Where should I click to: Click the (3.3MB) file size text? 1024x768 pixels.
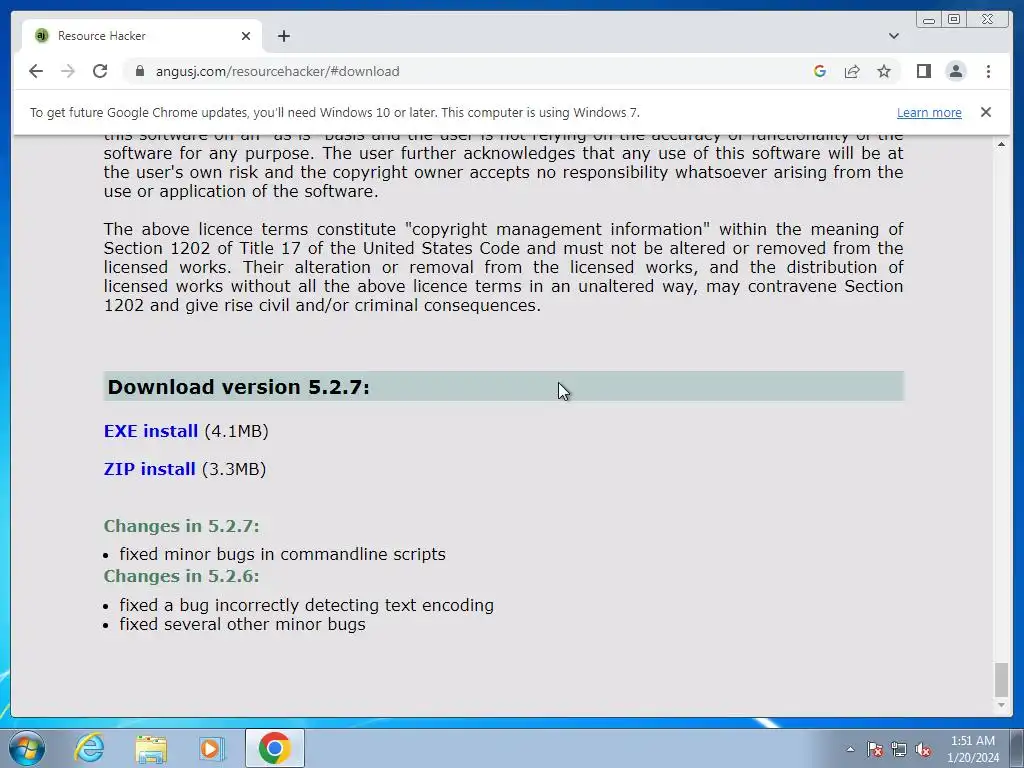coord(234,469)
